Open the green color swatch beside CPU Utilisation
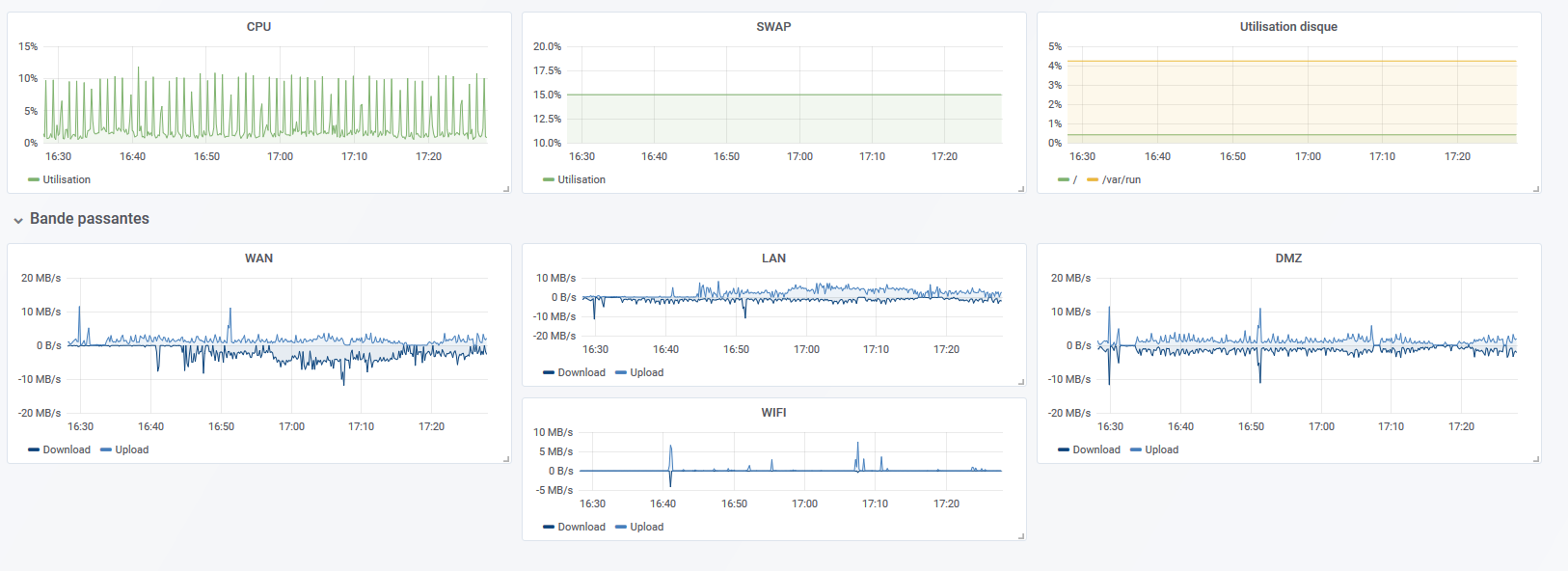The height and width of the screenshot is (571, 1568). pyautogui.click(x=34, y=179)
